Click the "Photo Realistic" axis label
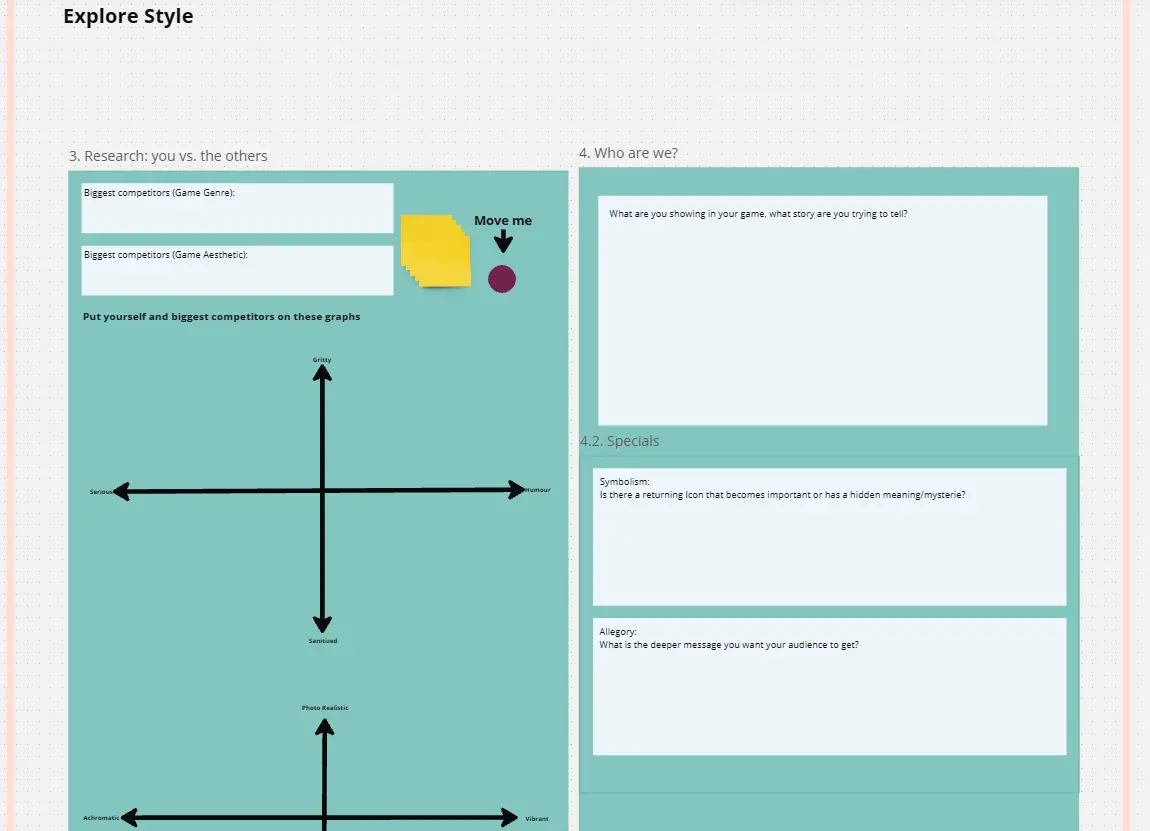Viewport: 1150px width, 831px height. pyautogui.click(x=325, y=708)
